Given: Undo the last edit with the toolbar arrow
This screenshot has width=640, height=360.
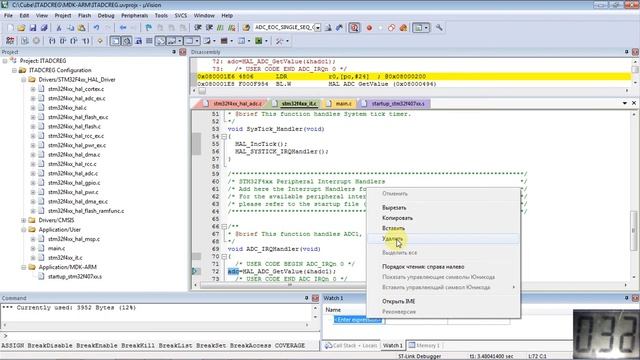Looking at the screenshot, I should click(x=96, y=28).
